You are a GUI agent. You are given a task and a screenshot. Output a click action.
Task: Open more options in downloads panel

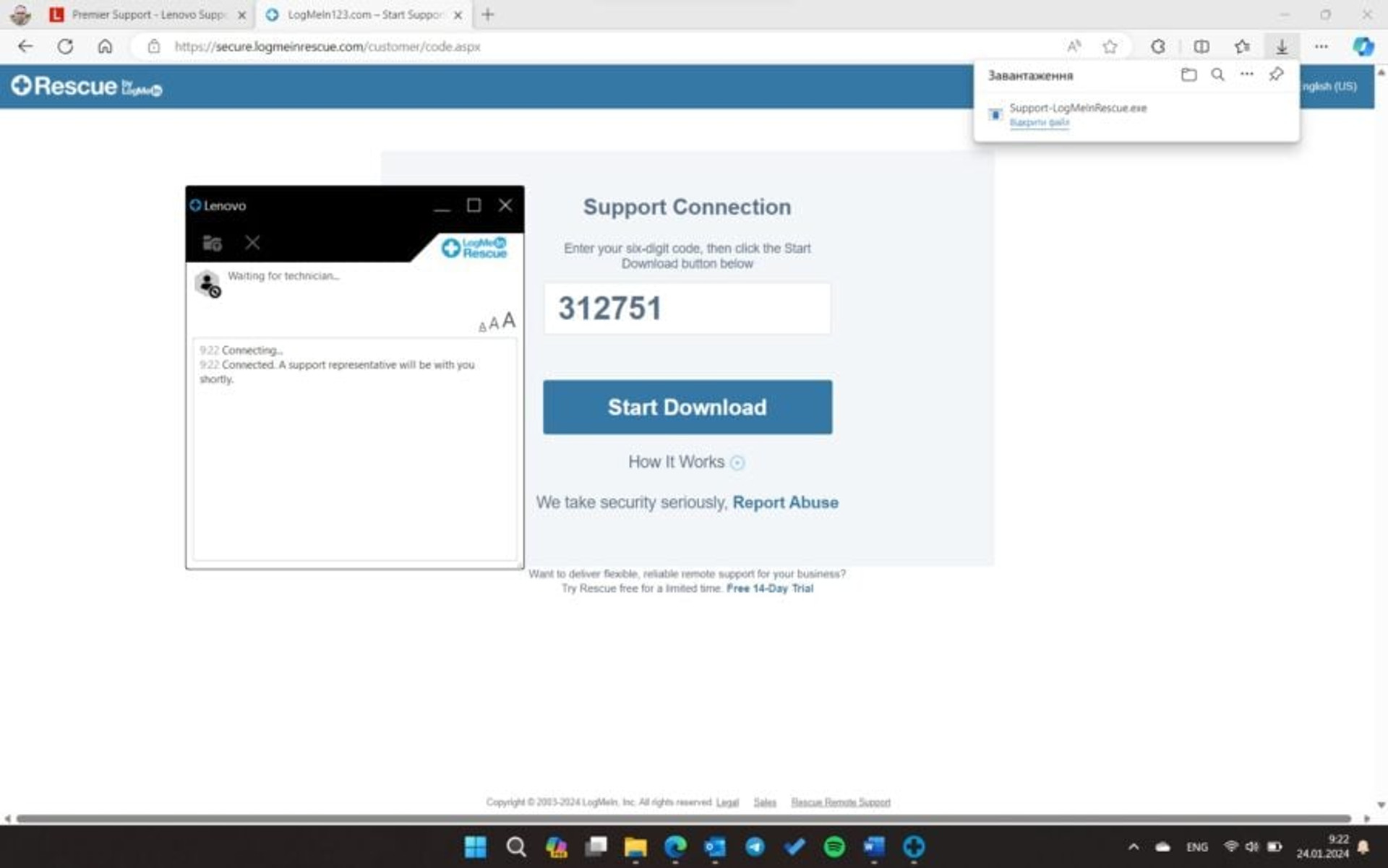click(1246, 74)
